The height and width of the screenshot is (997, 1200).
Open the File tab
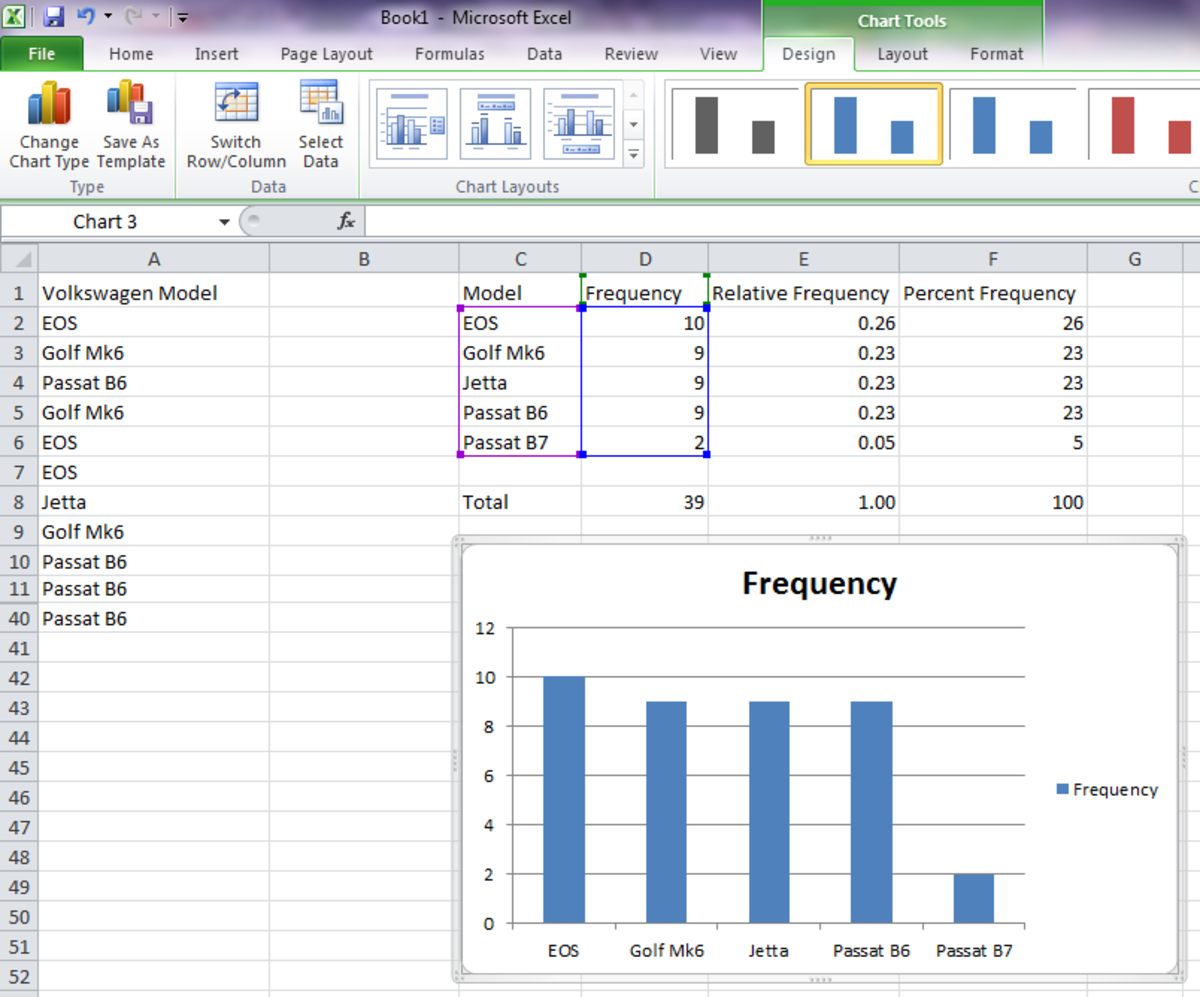click(x=42, y=54)
